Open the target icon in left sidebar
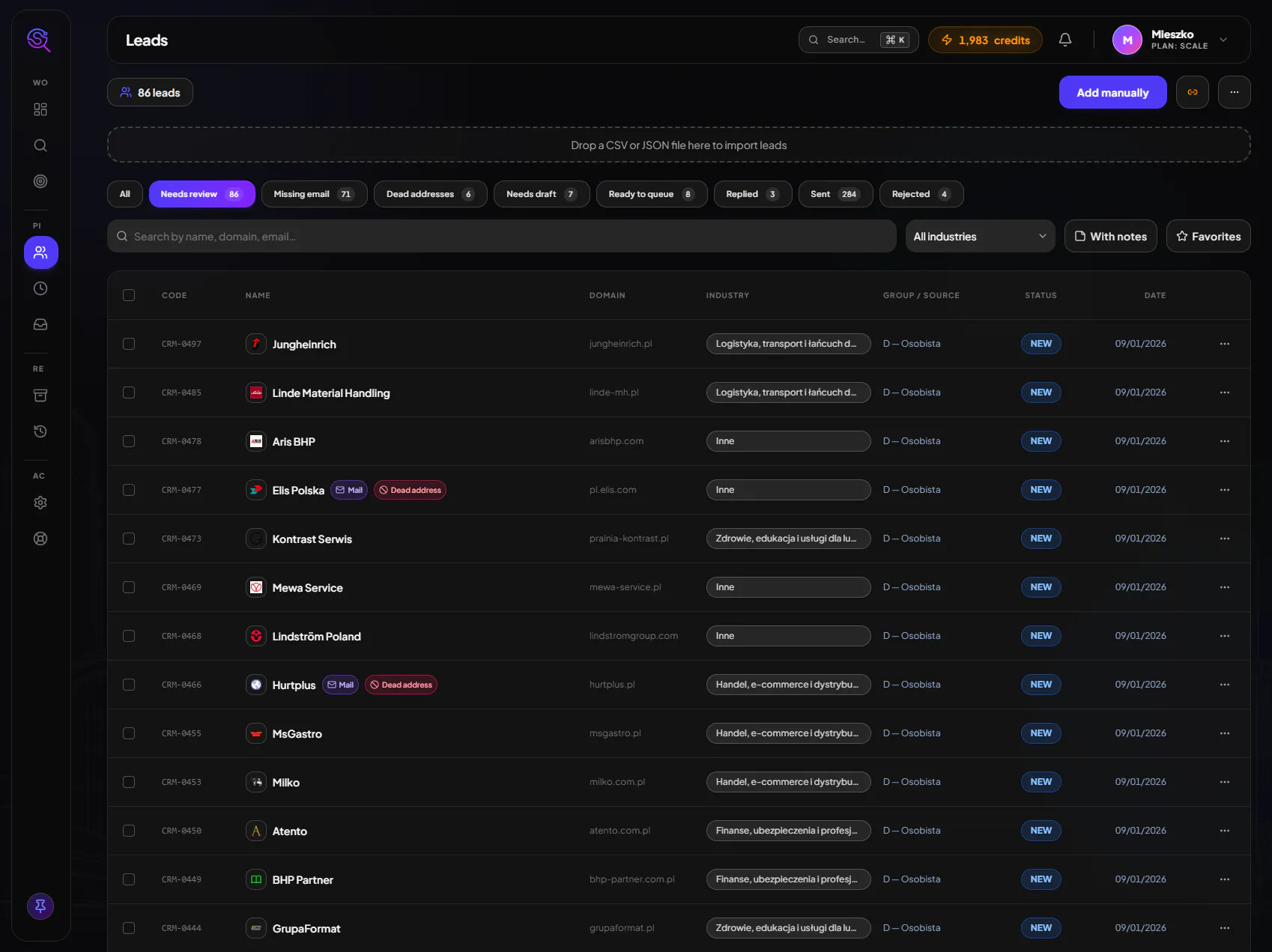Viewport: 1272px width, 952px height. 40,181
